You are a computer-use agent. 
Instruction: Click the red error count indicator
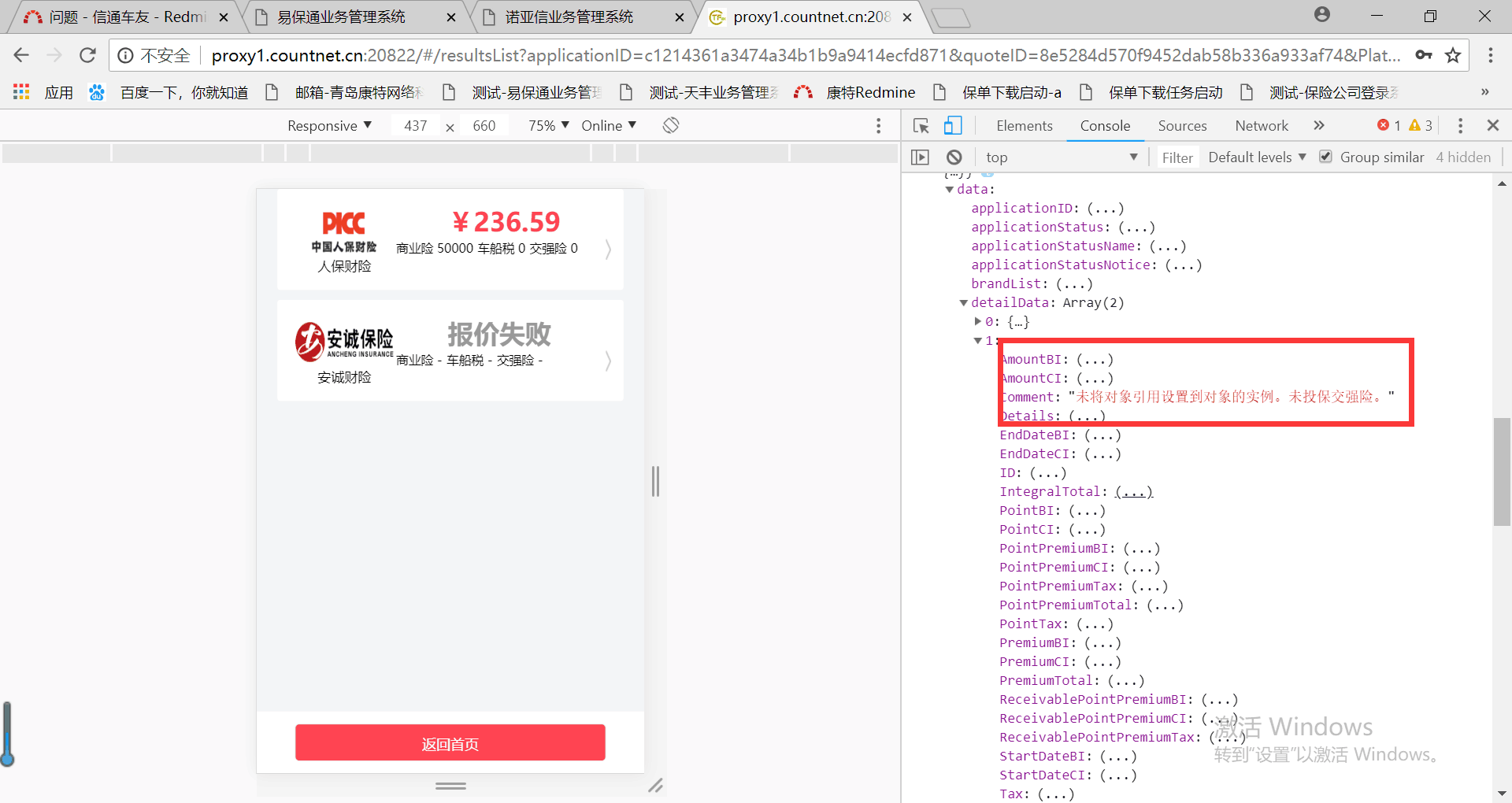(x=1388, y=126)
